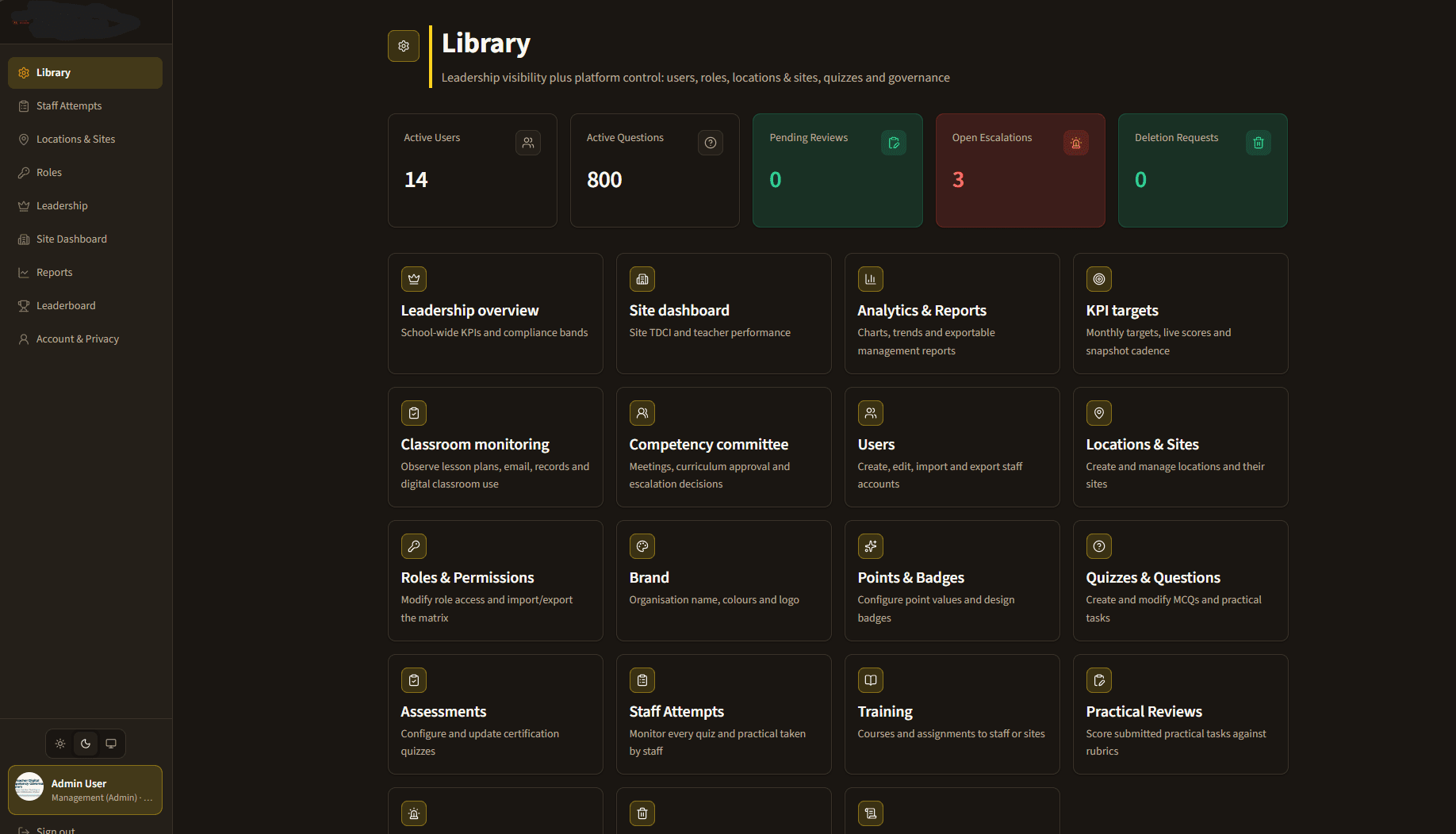This screenshot has height=834, width=1456.
Task: Open the Users management card
Action: 952,447
